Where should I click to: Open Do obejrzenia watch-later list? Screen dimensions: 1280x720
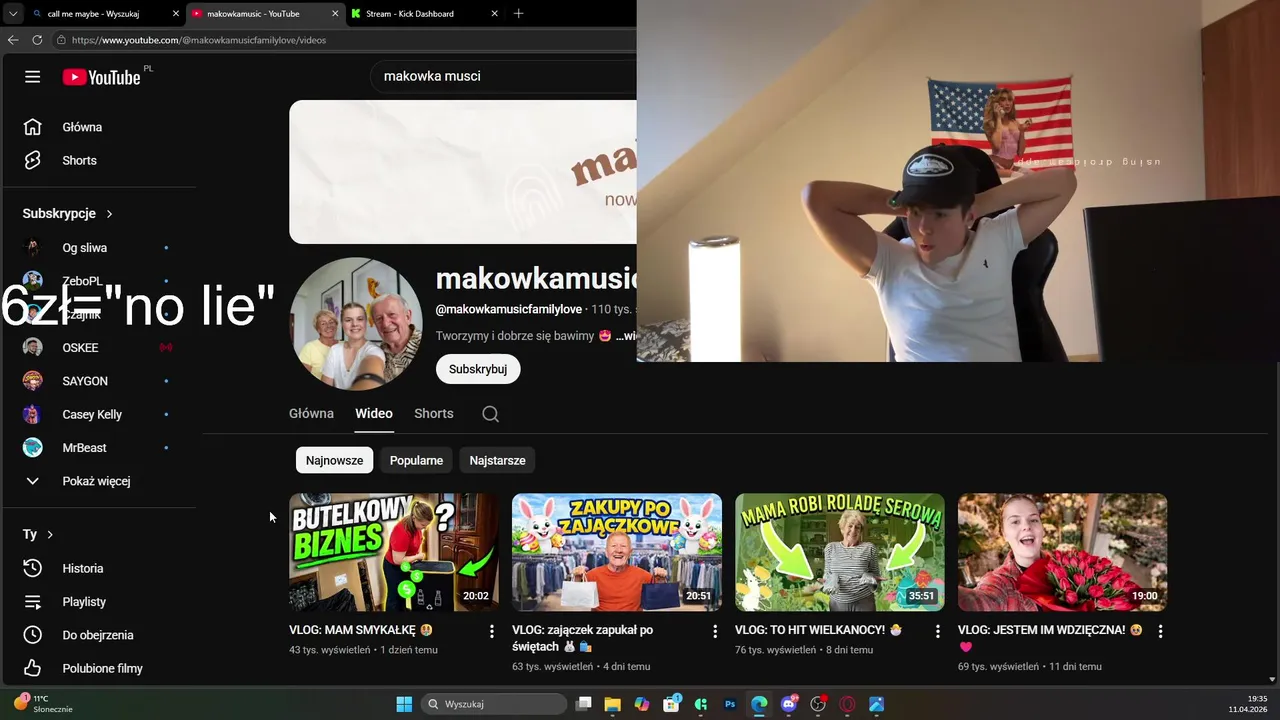[97, 635]
